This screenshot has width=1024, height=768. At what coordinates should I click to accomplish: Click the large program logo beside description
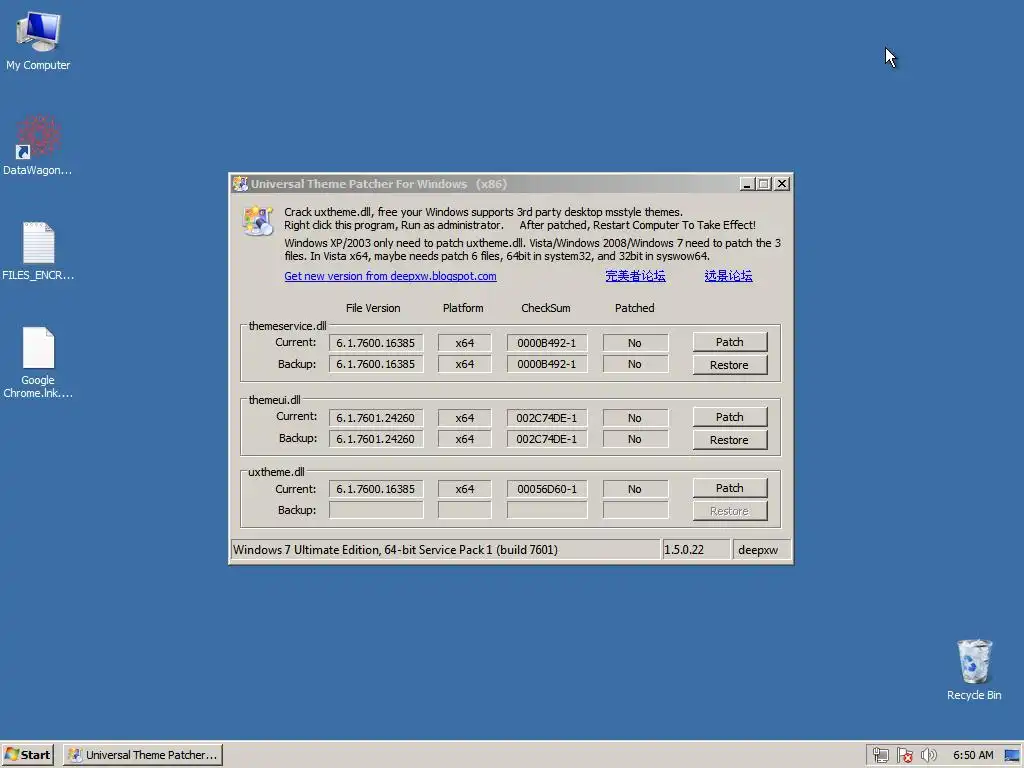click(258, 221)
